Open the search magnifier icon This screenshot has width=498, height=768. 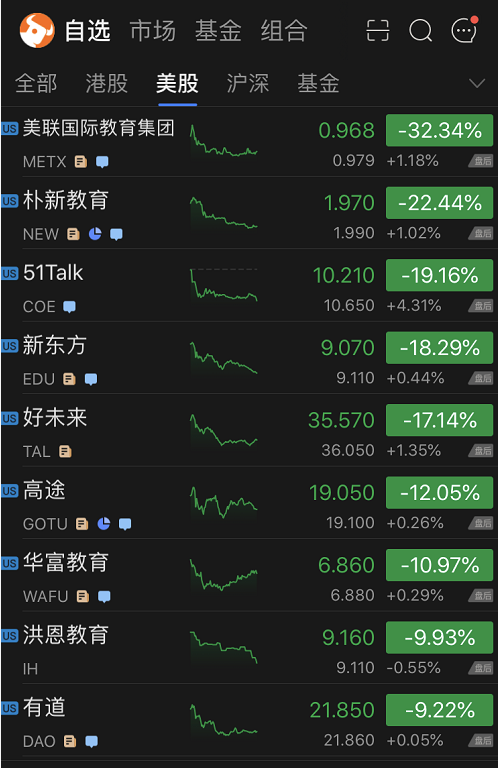click(x=421, y=31)
